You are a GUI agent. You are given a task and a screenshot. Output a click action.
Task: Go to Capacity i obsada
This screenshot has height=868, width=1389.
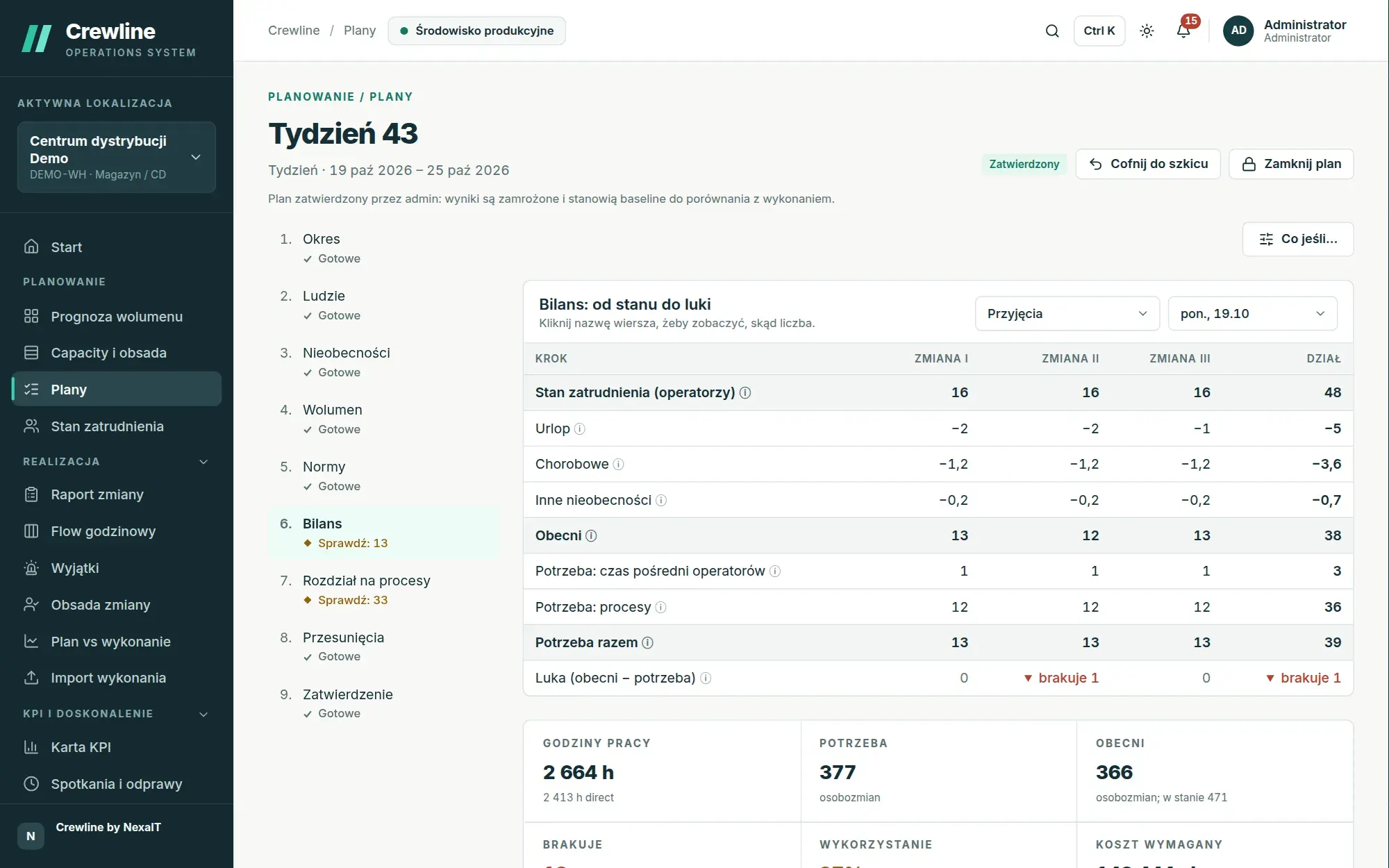117,353
